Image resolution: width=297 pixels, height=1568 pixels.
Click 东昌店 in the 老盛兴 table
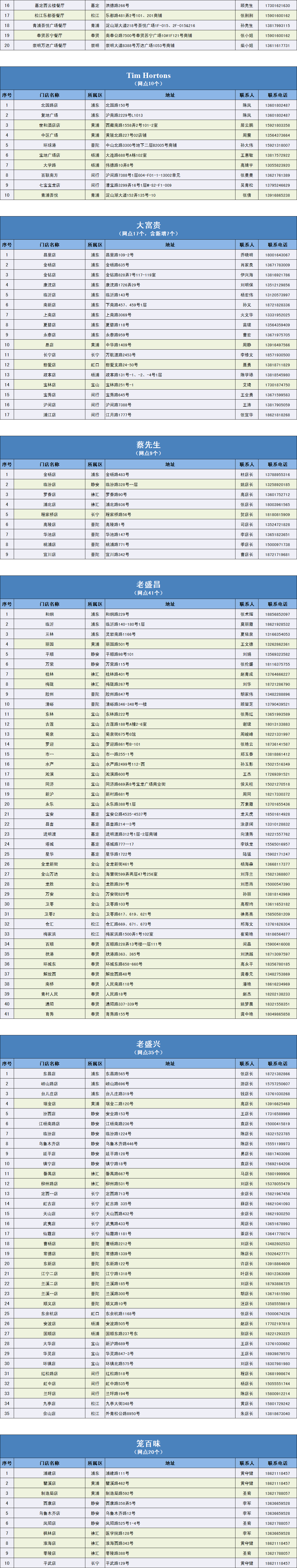[49, 1074]
